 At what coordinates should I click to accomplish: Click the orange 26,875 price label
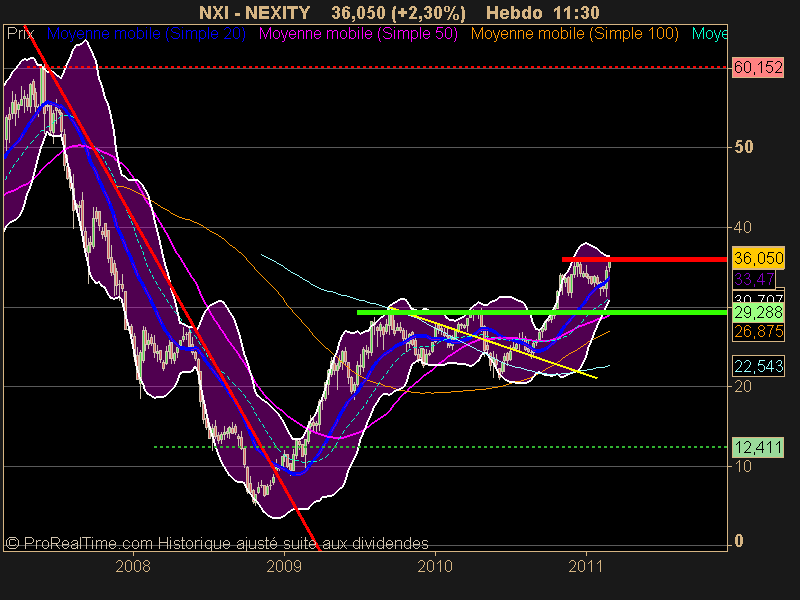tap(758, 332)
